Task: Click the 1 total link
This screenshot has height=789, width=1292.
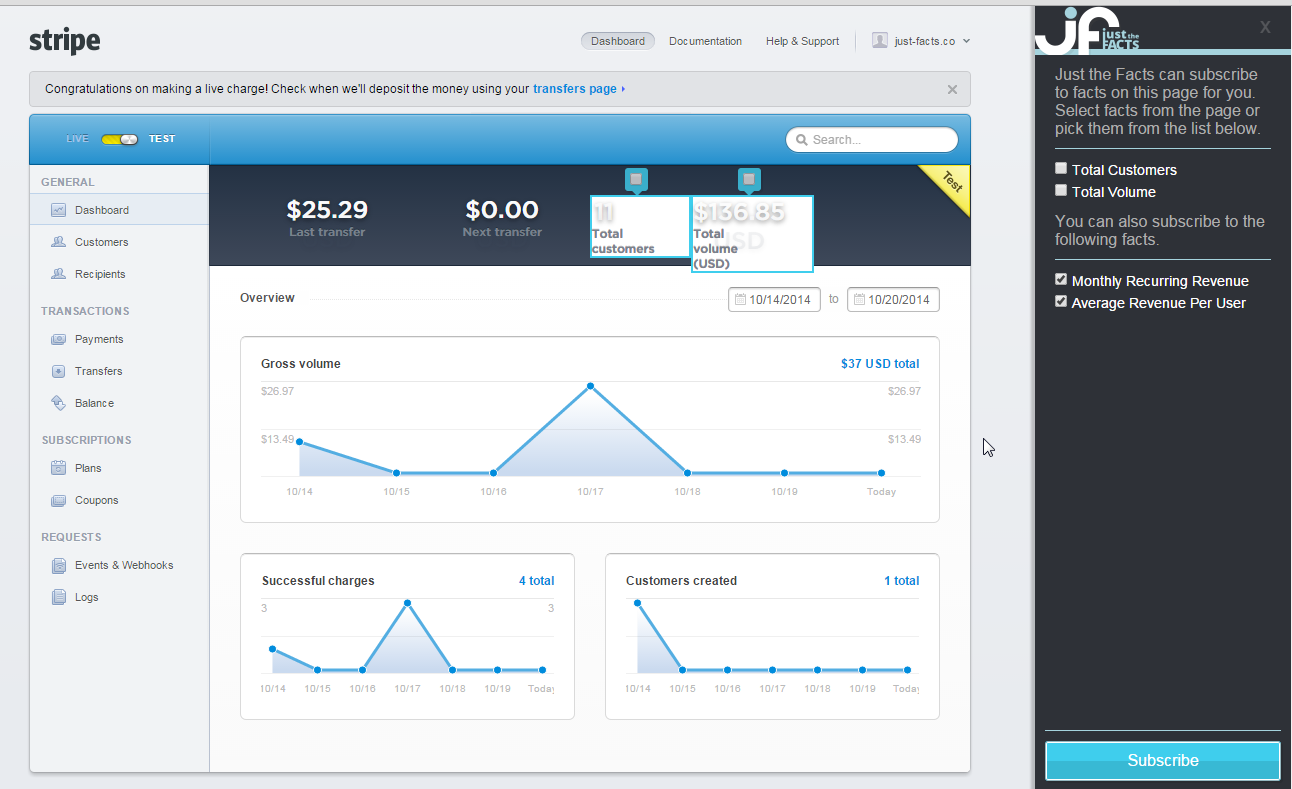Action: coord(902,581)
